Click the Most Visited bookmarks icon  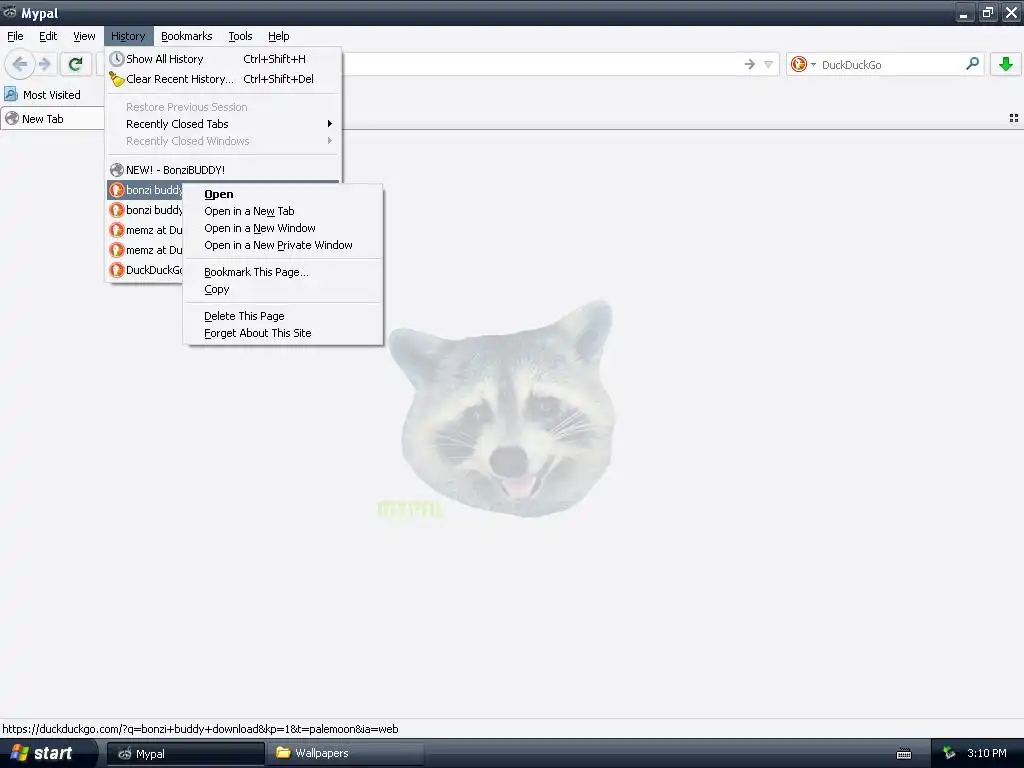coord(10,94)
